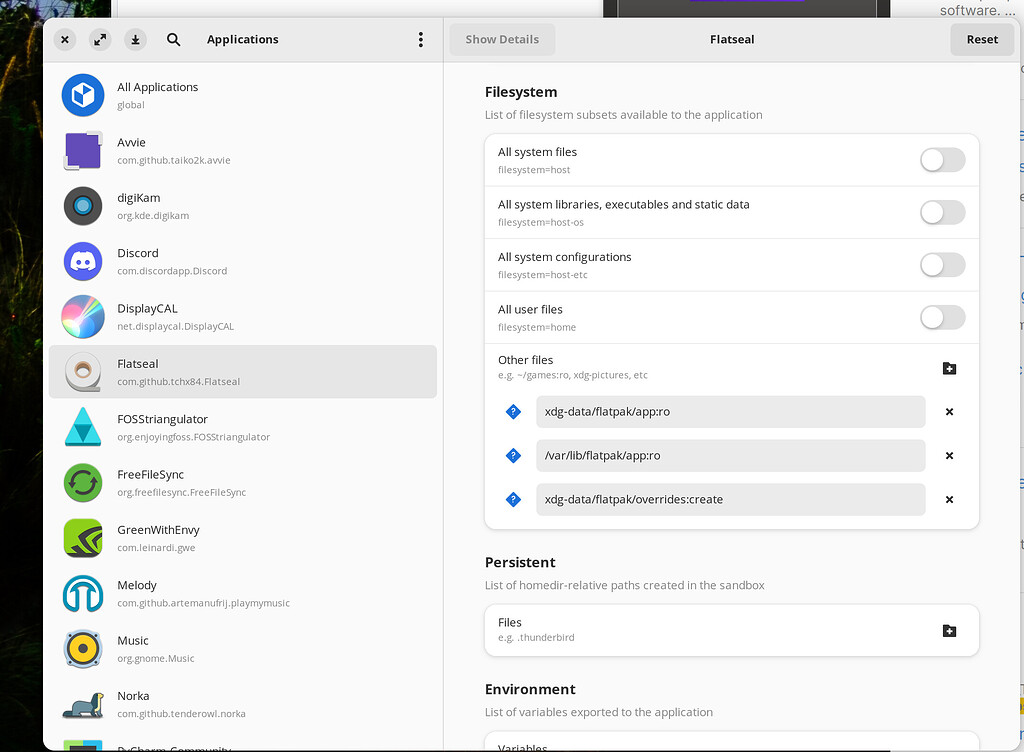Select the digiKam application icon
This screenshot has height=752, width=1024.
pyautogui.click(x=82, y=205)
